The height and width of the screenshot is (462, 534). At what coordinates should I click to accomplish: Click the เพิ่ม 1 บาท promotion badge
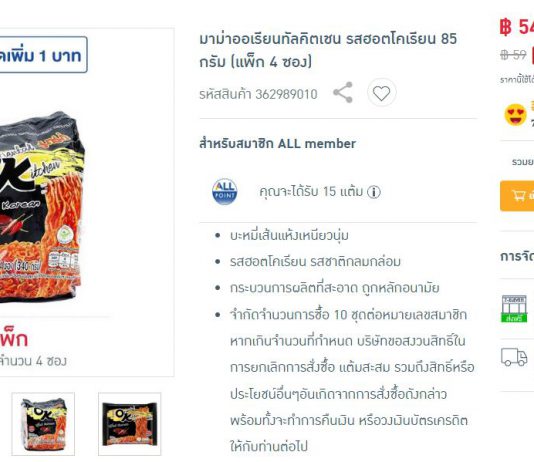click(42, 55)
